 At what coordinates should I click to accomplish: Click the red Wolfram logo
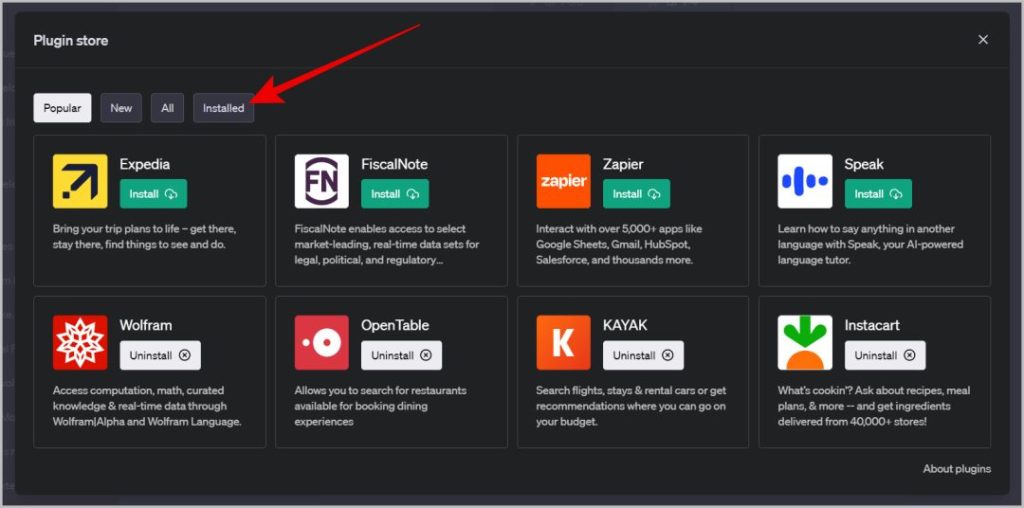coord(80,343)
